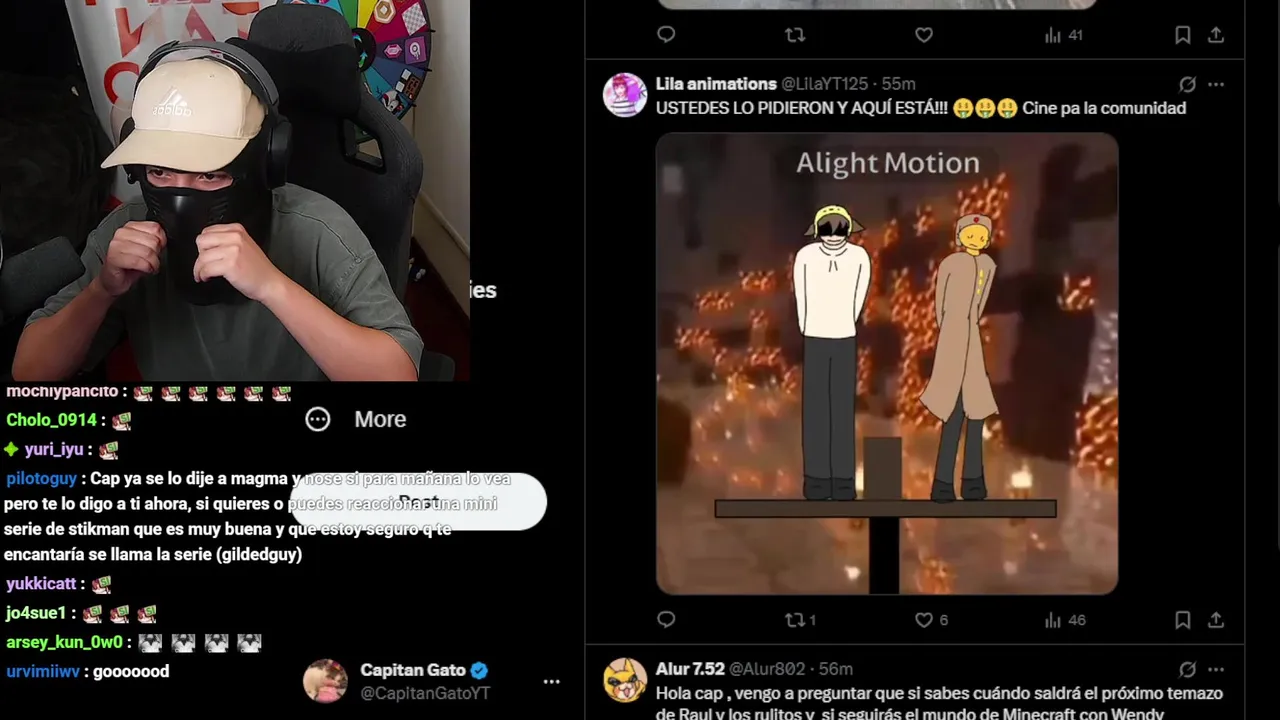
Task: Like the Lila animations tweet
Action: (x=931, y=620)
